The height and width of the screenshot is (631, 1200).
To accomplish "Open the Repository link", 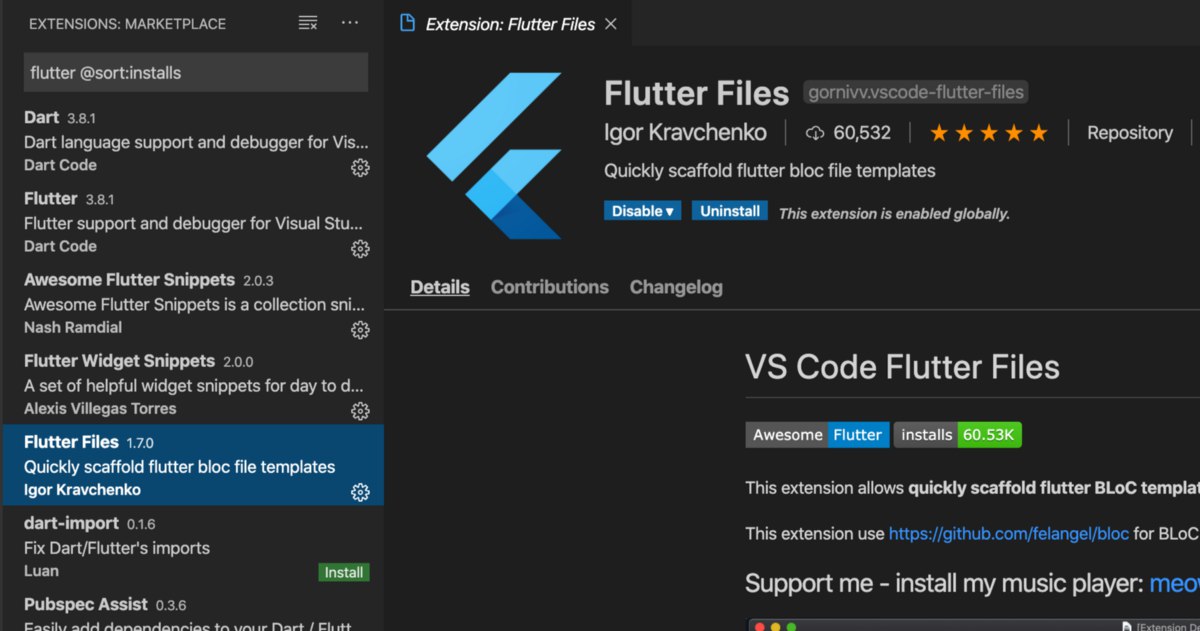I will [1130, 133].
